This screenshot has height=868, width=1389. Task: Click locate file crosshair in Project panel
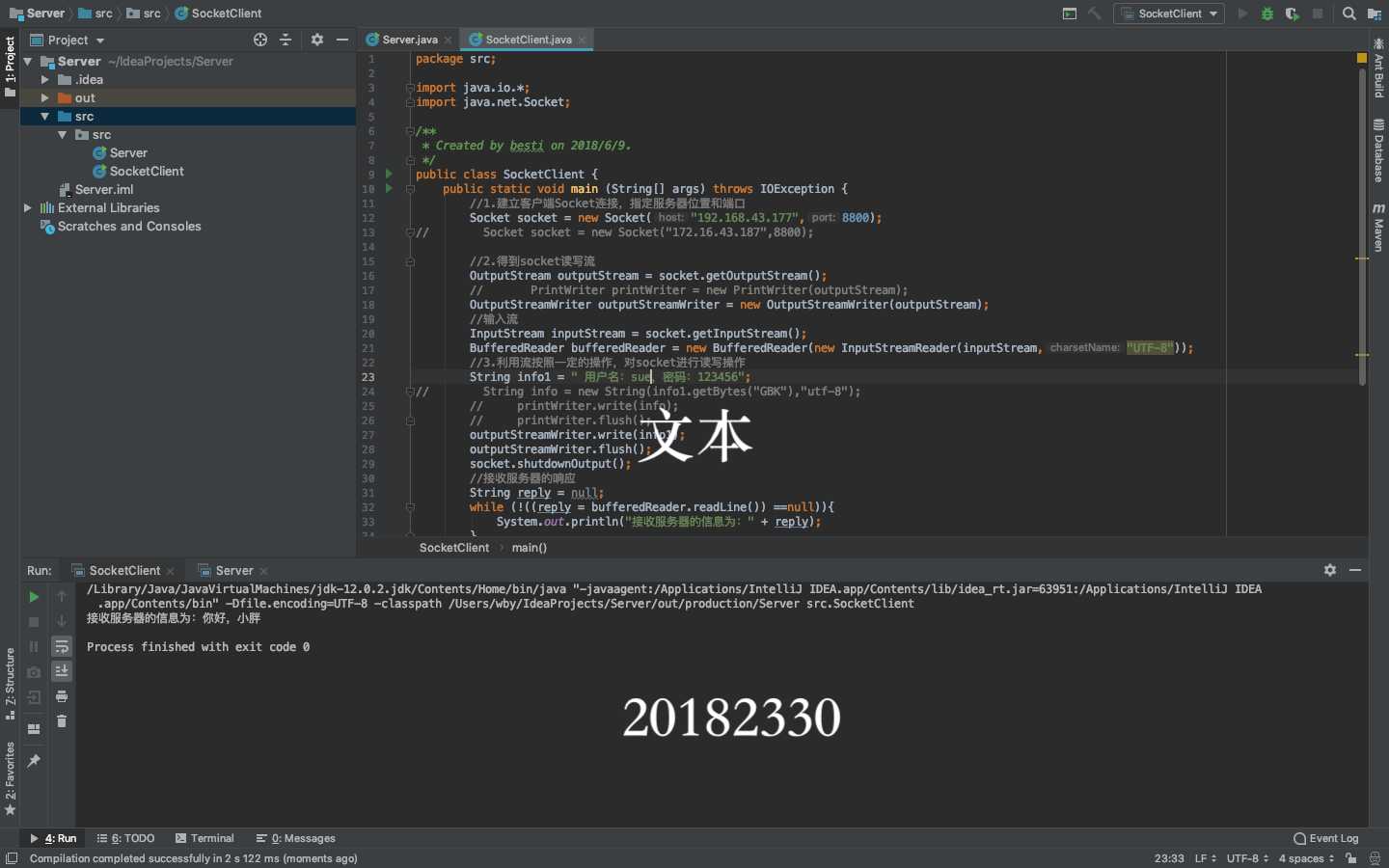pos(260,40)
